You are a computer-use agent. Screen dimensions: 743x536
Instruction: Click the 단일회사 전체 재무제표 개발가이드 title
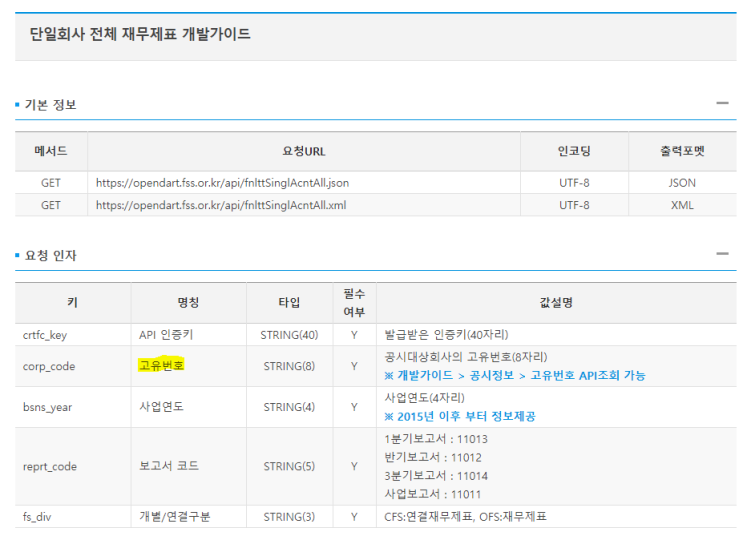[140, 34]
